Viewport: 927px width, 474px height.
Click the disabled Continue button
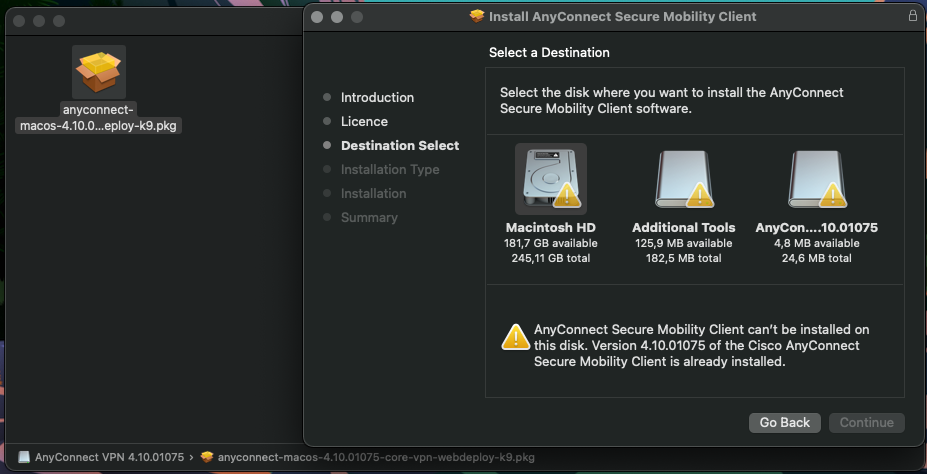pos(867,423)
